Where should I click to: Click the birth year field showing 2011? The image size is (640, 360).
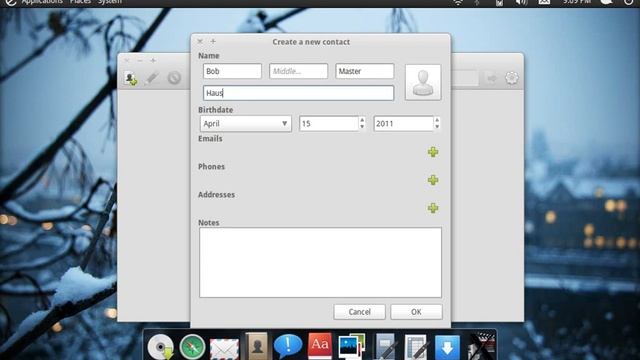(x=404, y=124)
